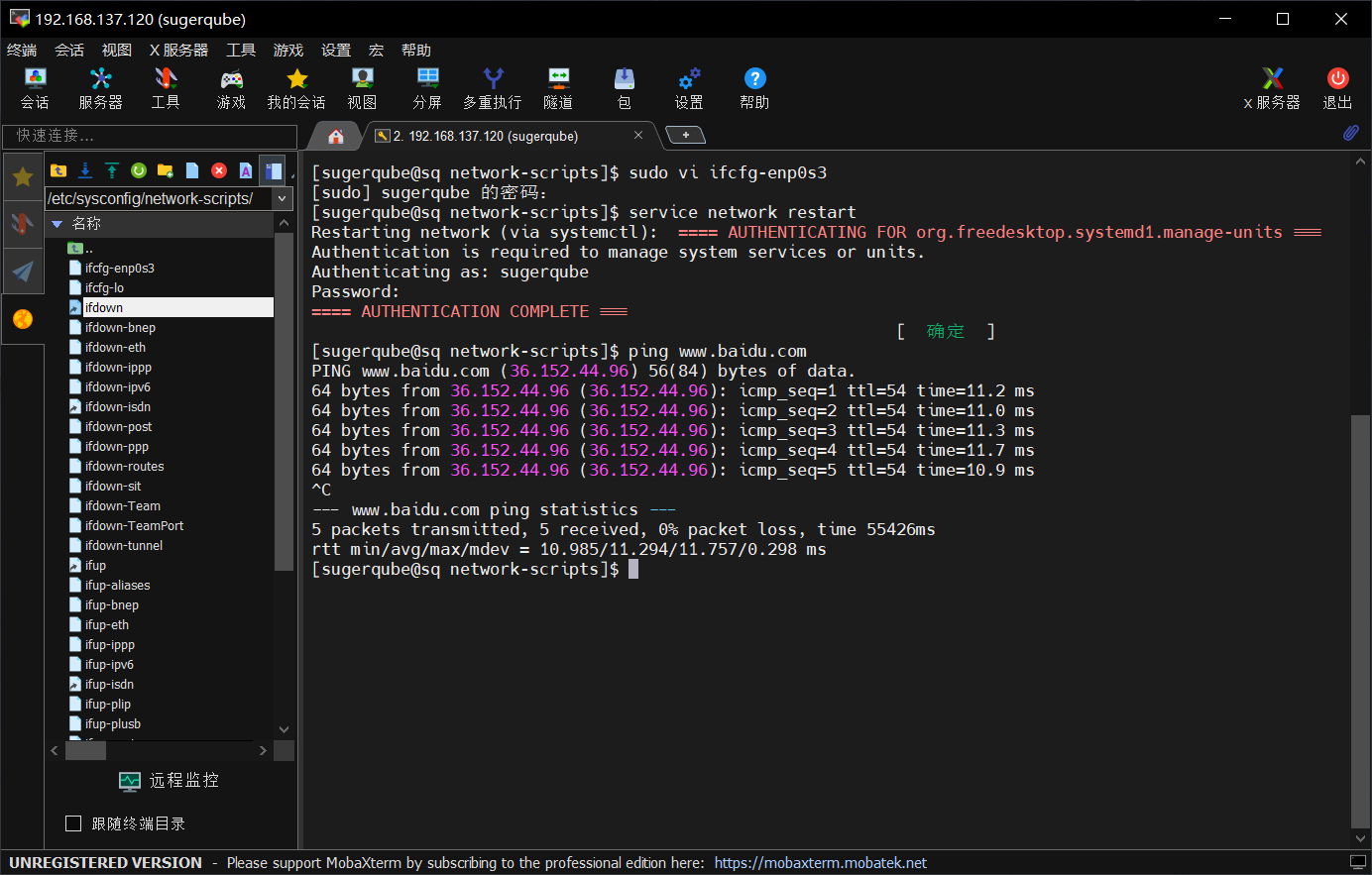The width and height of the screenshot is (1372, 875).
Task: Expand the remote path dropdown
Action: pyautogui.click(x=283, y=198)
